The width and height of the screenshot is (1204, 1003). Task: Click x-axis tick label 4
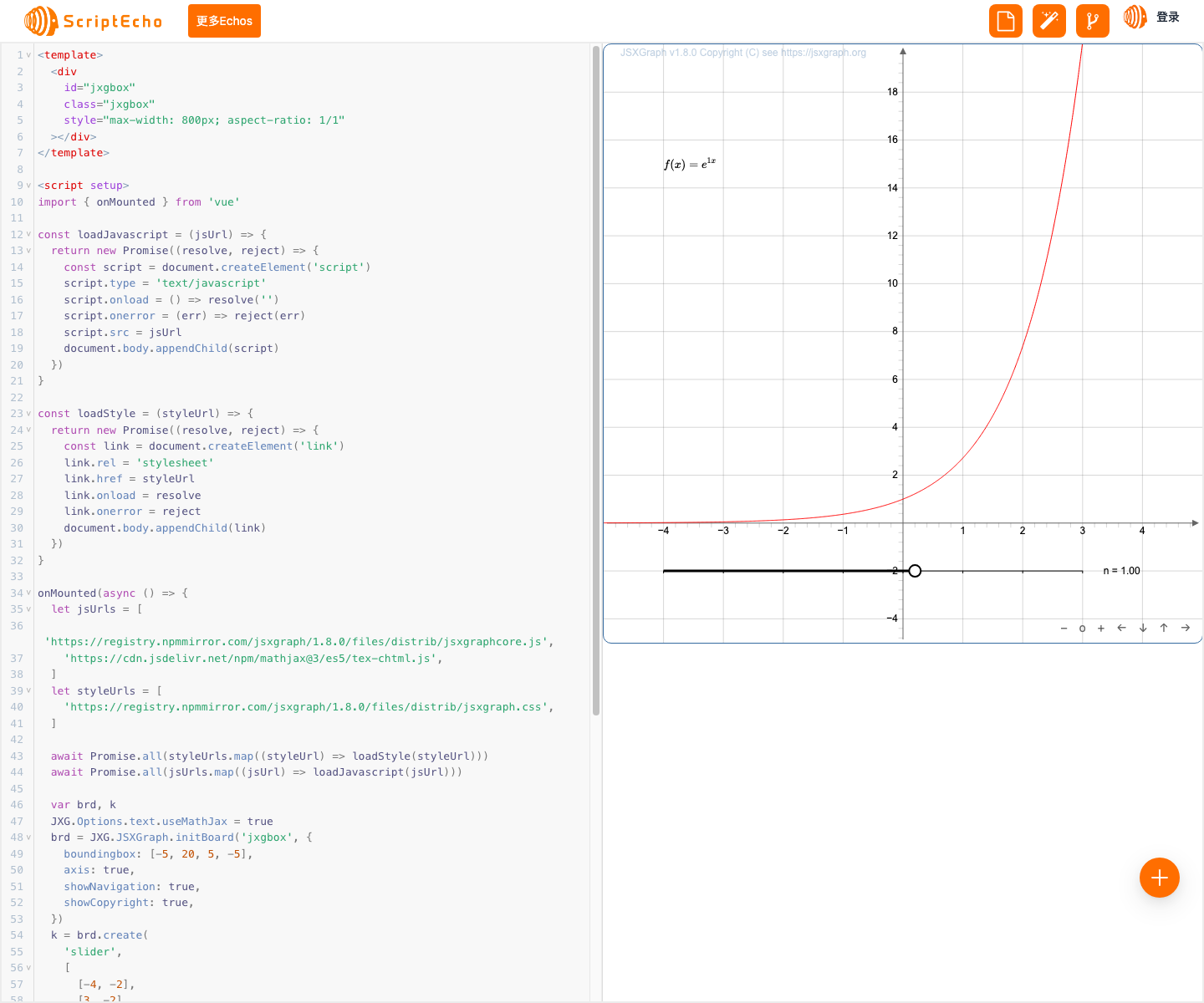[x=1142, y=531]
